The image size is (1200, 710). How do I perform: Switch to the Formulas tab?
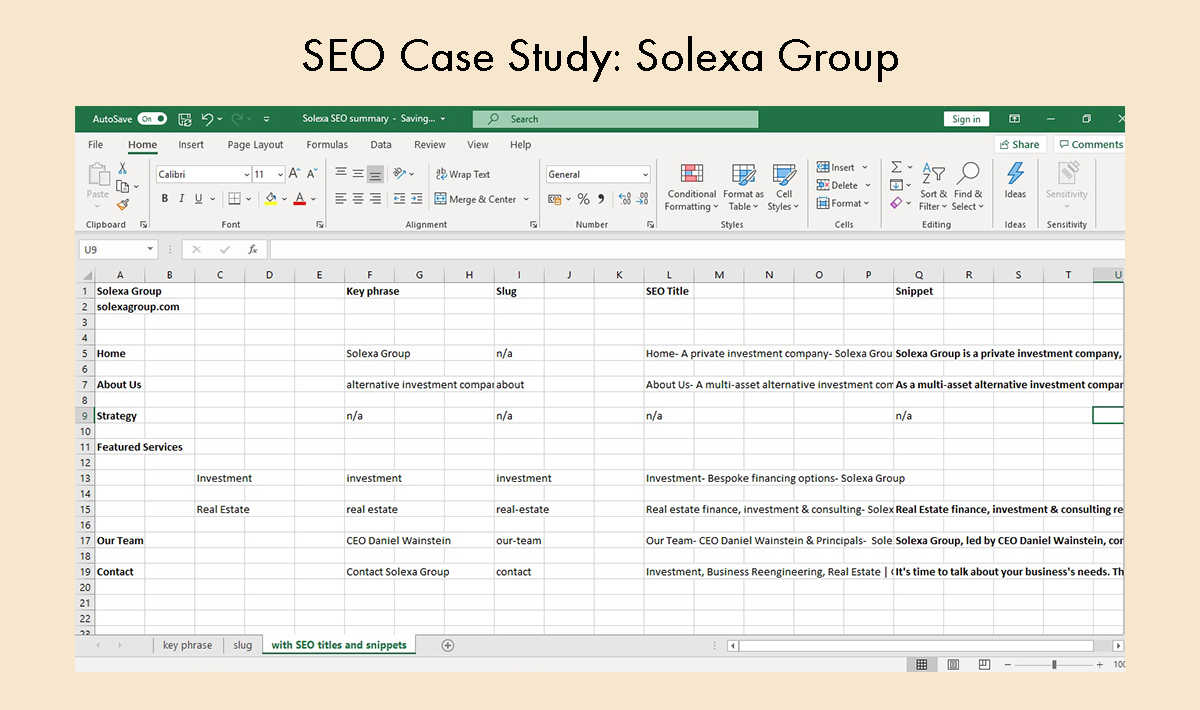tap(327, 145)
